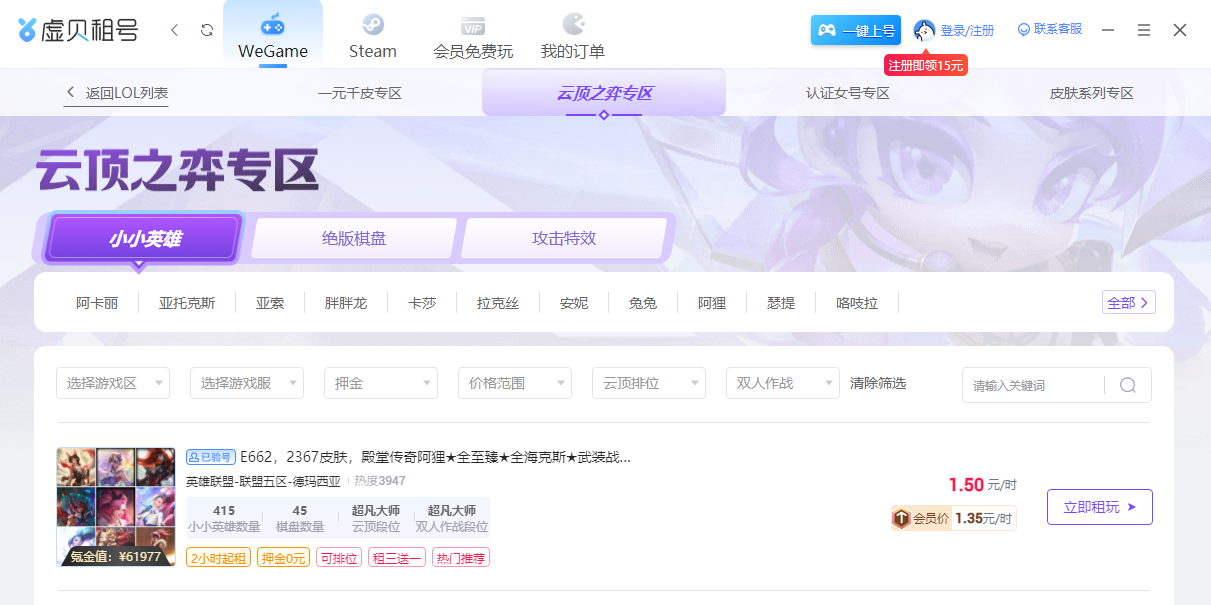The image size is (1211, 605).
Task: Select the 攻击特效 category tab
Action: [564, 239]
